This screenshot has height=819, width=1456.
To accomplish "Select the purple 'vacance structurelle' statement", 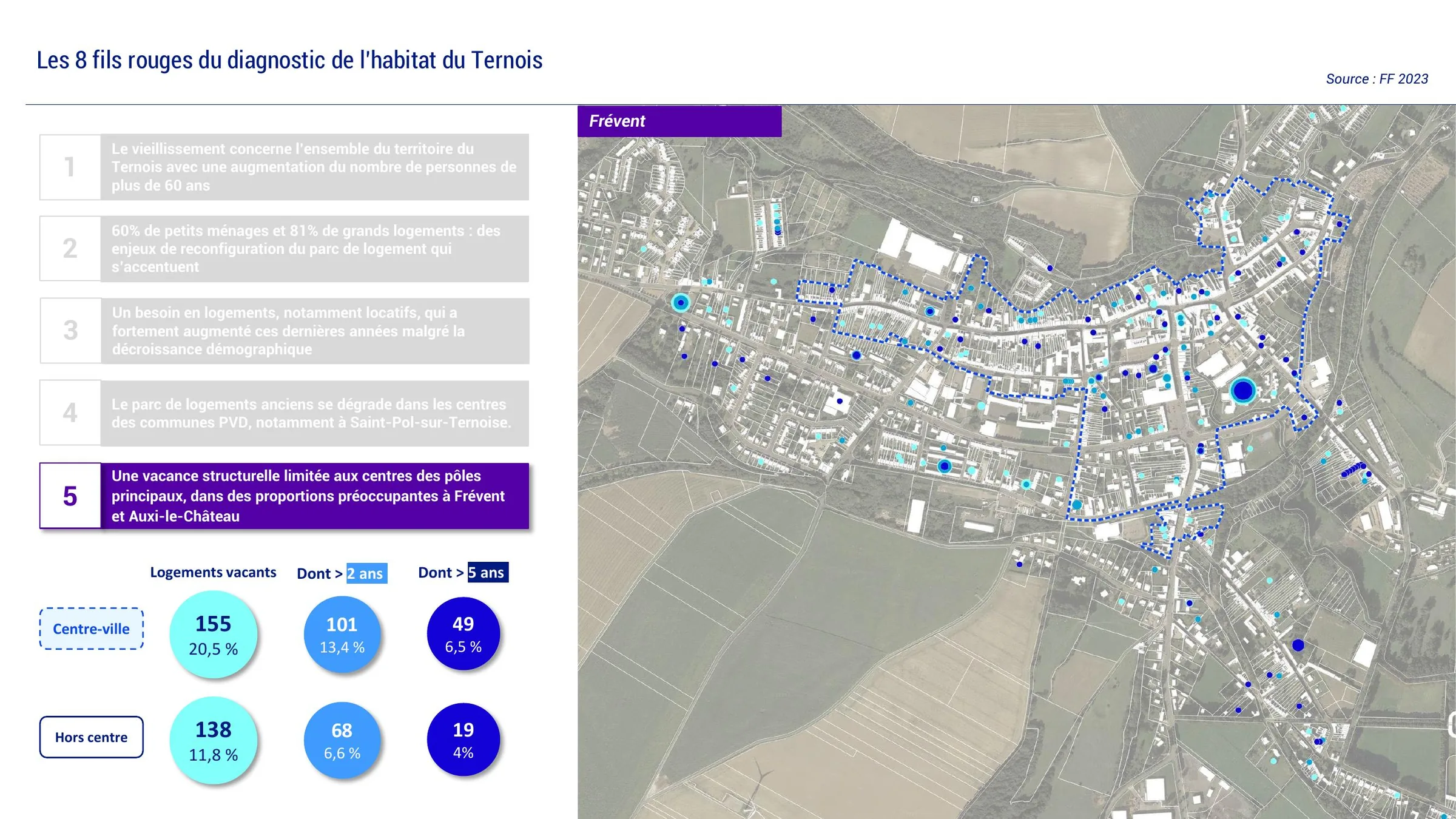I will point(314,496).
